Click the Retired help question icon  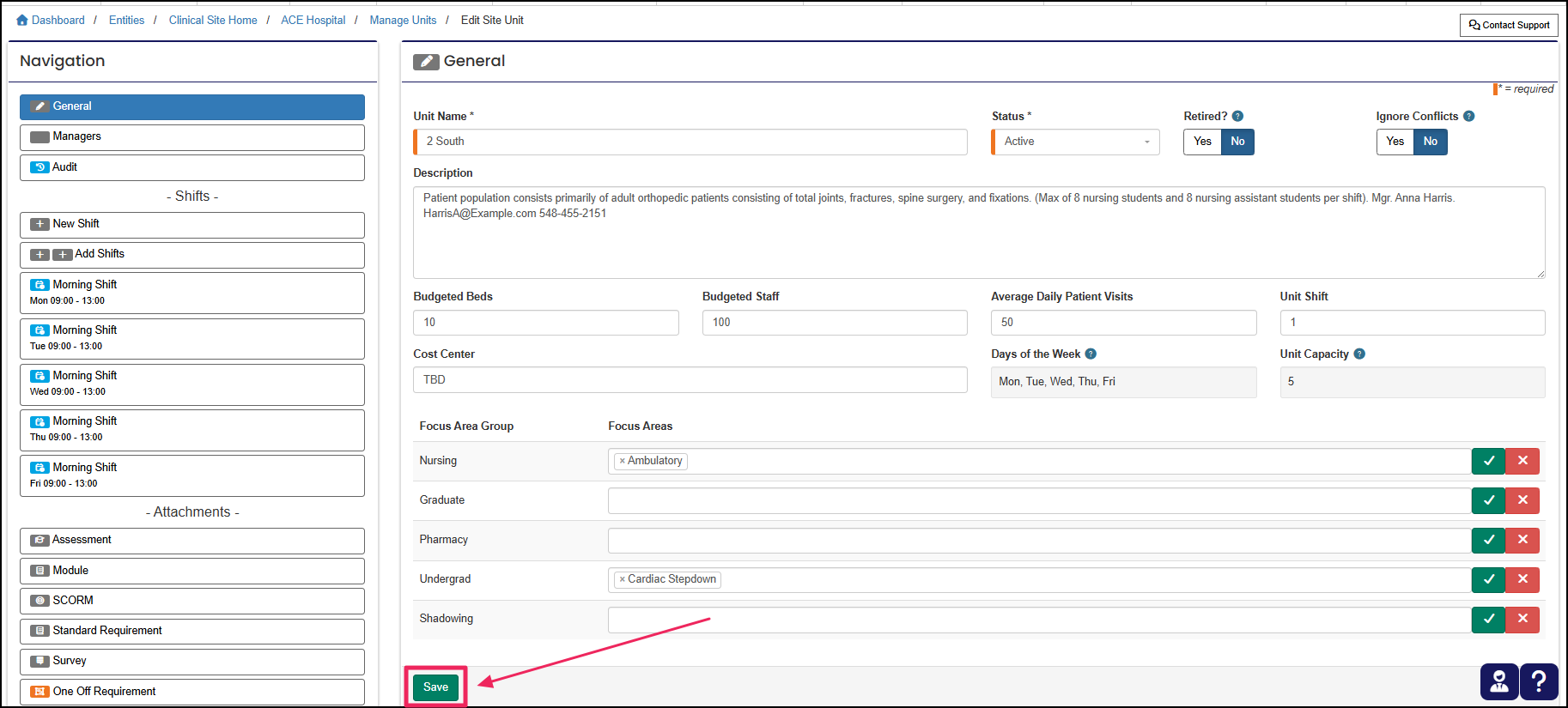click(1237, 116)
